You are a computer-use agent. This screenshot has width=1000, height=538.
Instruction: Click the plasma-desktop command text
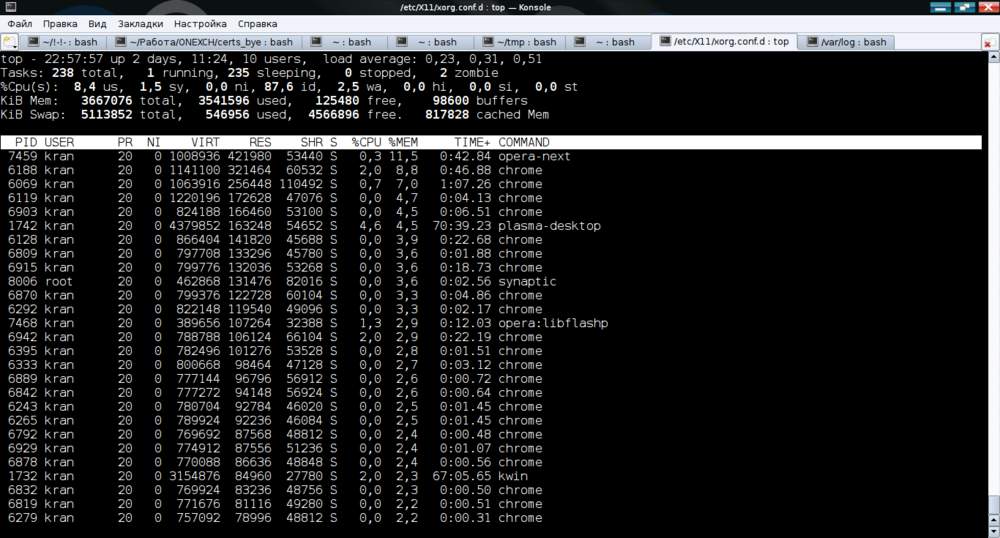550,226
